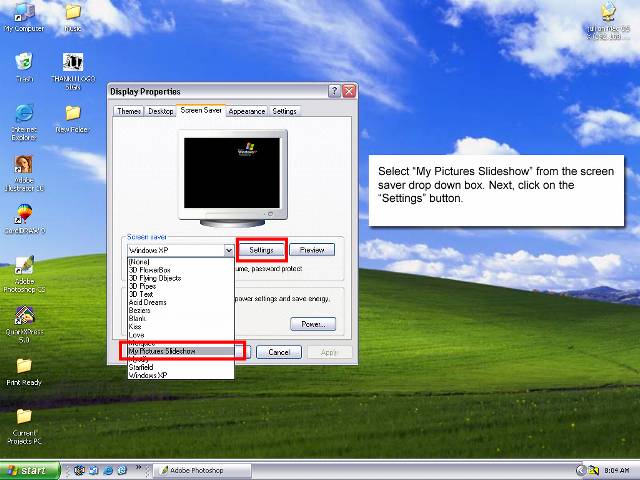Image resolution: width=640 pixels, height=480 pixels.
Task: Open the Start menu
Action: pyautogui.click(x=29, y=470)
